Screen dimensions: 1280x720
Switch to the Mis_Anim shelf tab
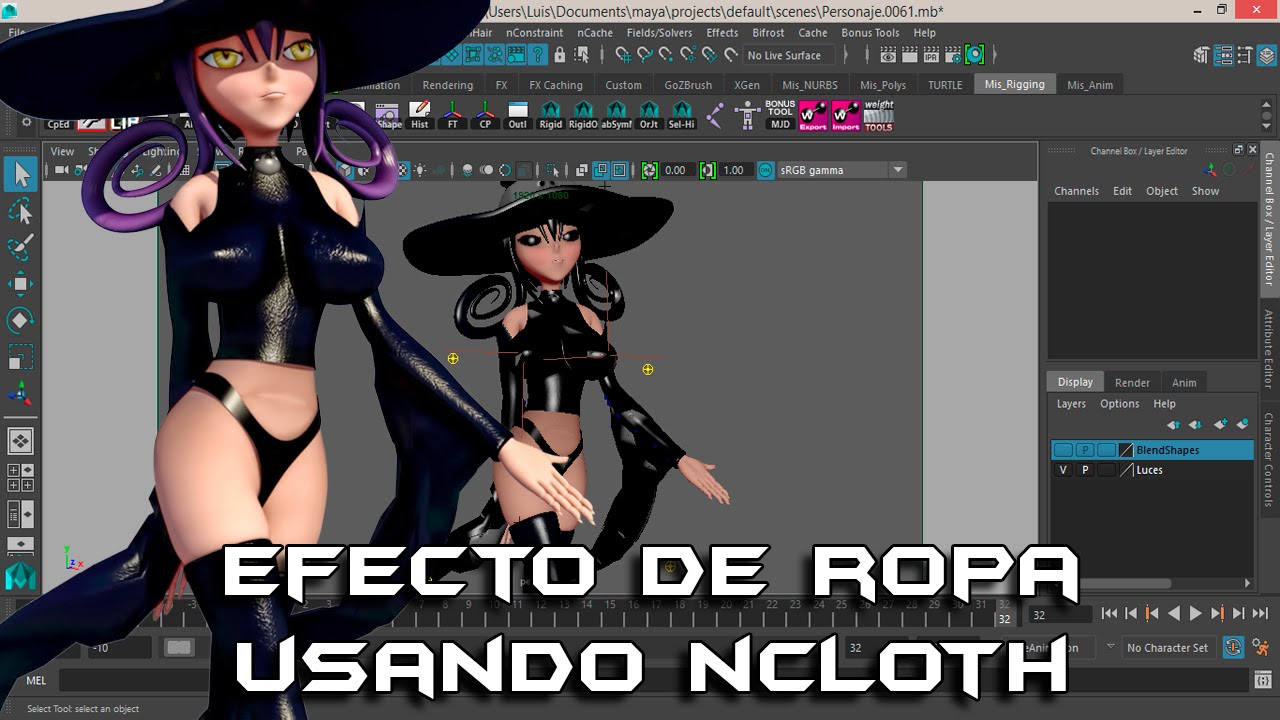[1090, 85]
